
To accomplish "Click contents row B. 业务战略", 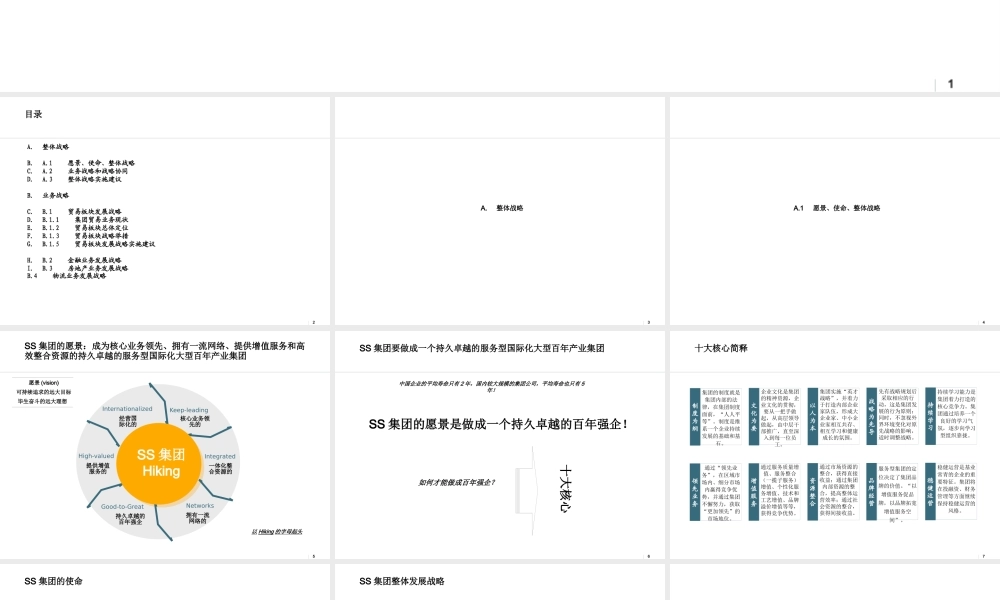I will click(48, 195).
